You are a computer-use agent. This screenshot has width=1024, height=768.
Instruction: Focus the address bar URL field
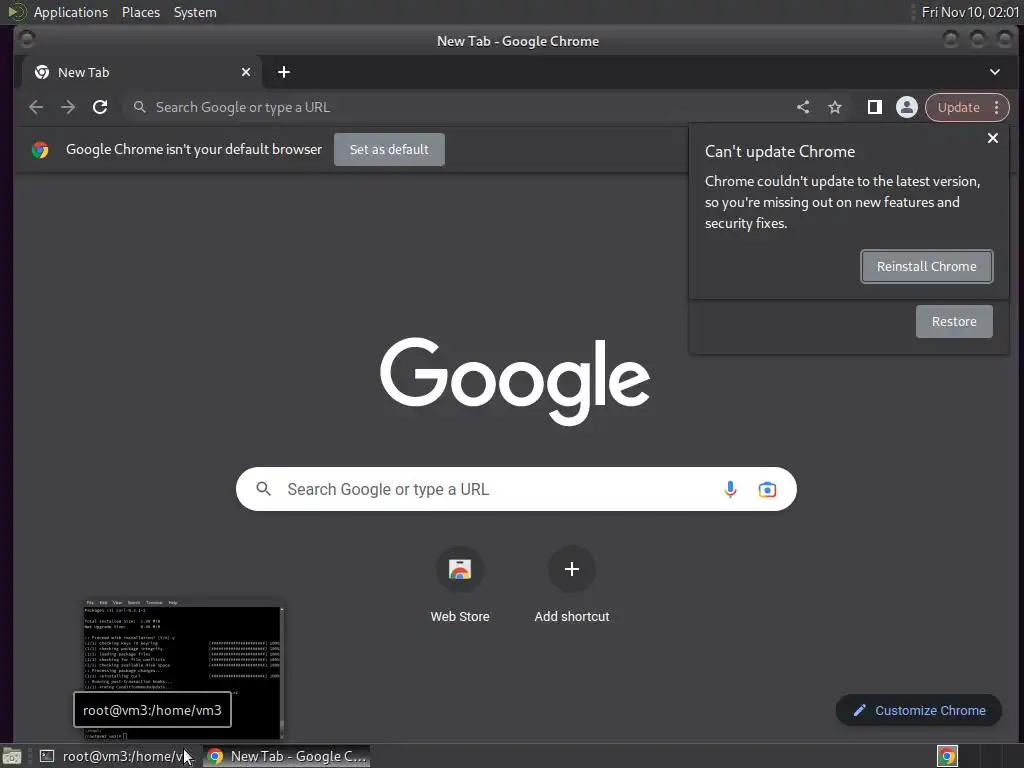pos(457,107)
